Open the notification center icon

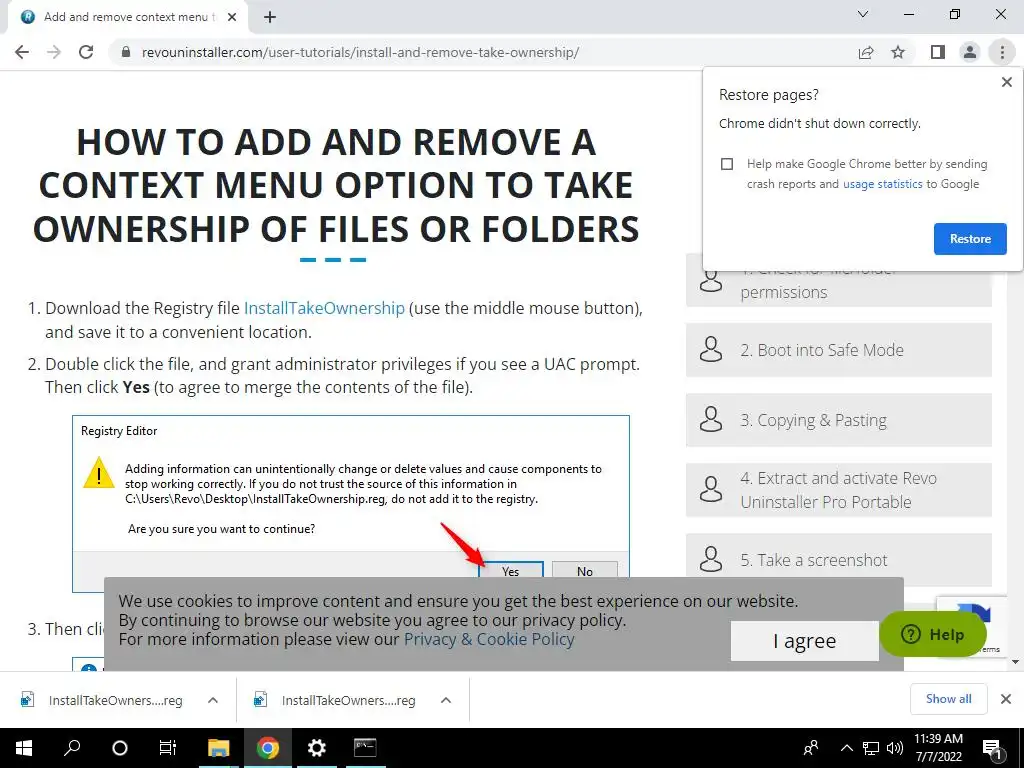coord(993,749)
